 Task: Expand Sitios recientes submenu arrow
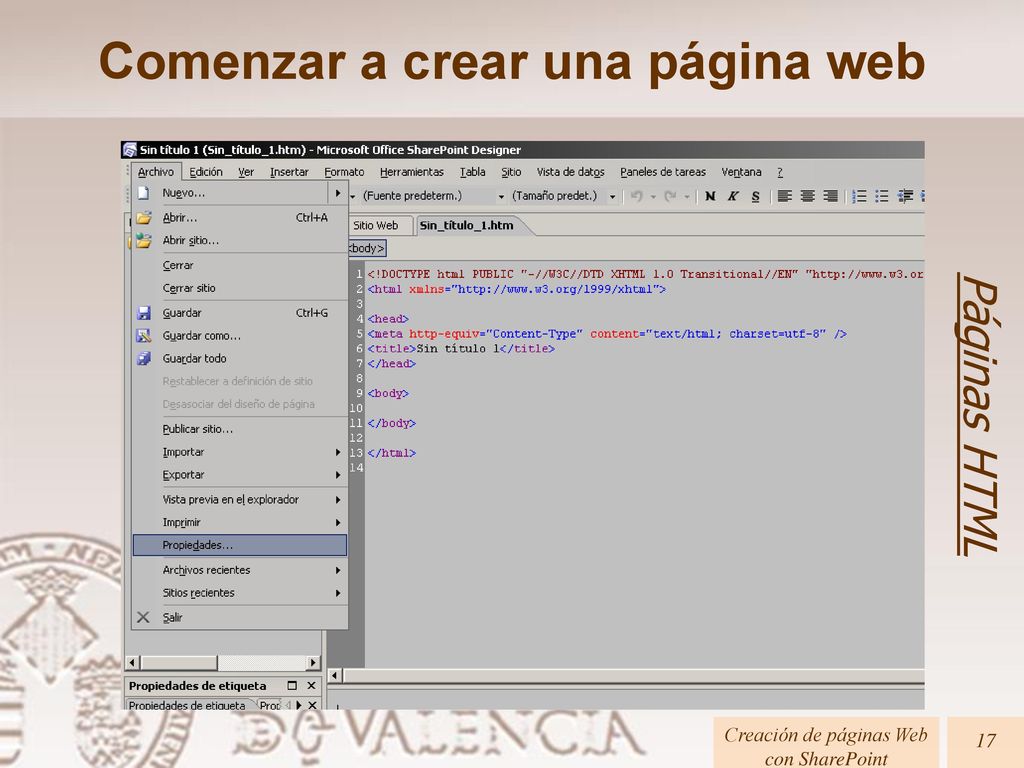coord(338,593)
